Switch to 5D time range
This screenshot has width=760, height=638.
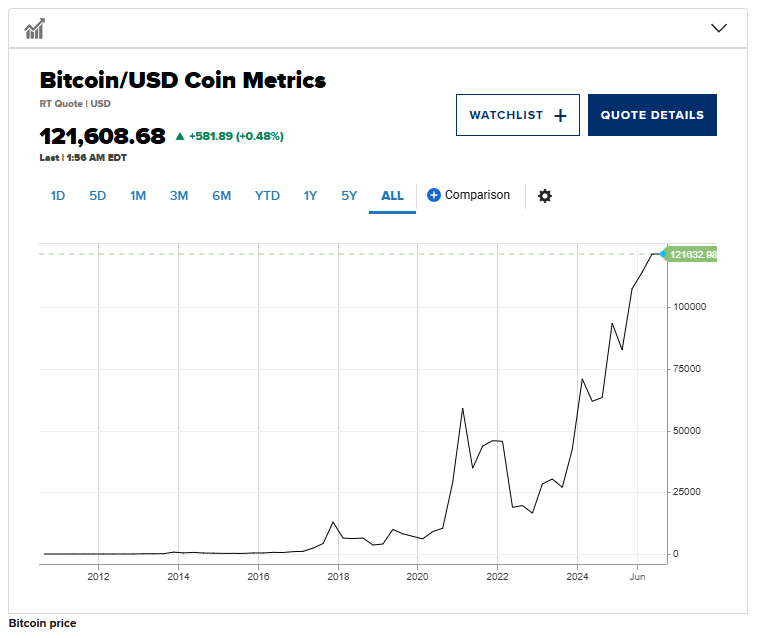pos(97,196)
